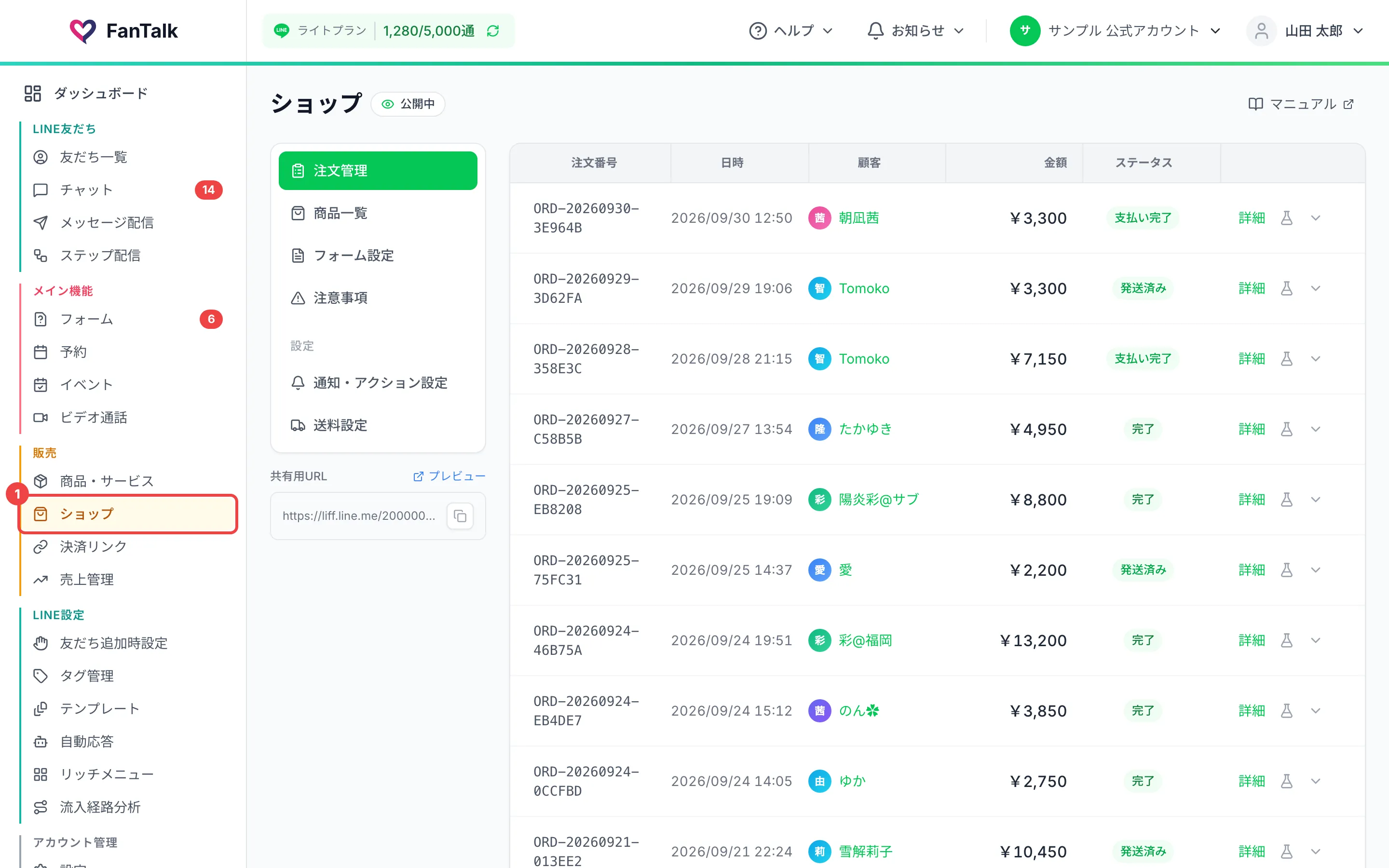Open ステップ配信 in the sidebar
Screen dimensions: 1389x868
tap(127, 256)
